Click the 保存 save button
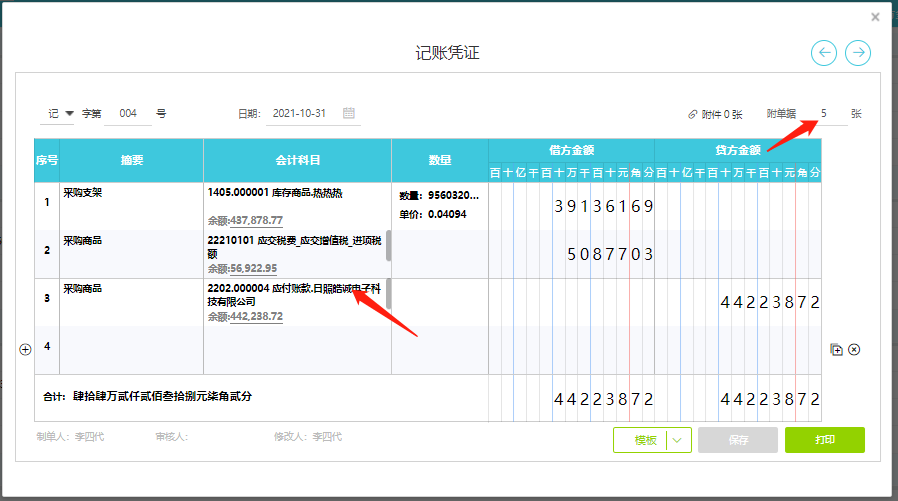 pyautogui.click(x=738, y=440)
